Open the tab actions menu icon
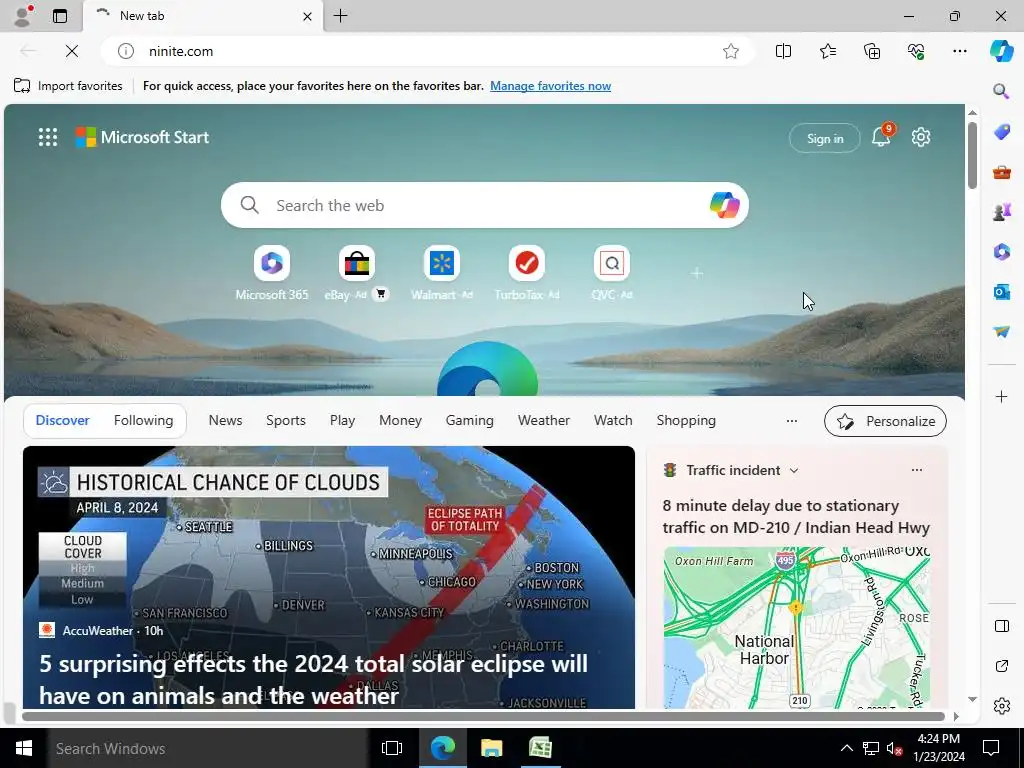The height and width of the screenshot is (768, 1024). point(60,16)
